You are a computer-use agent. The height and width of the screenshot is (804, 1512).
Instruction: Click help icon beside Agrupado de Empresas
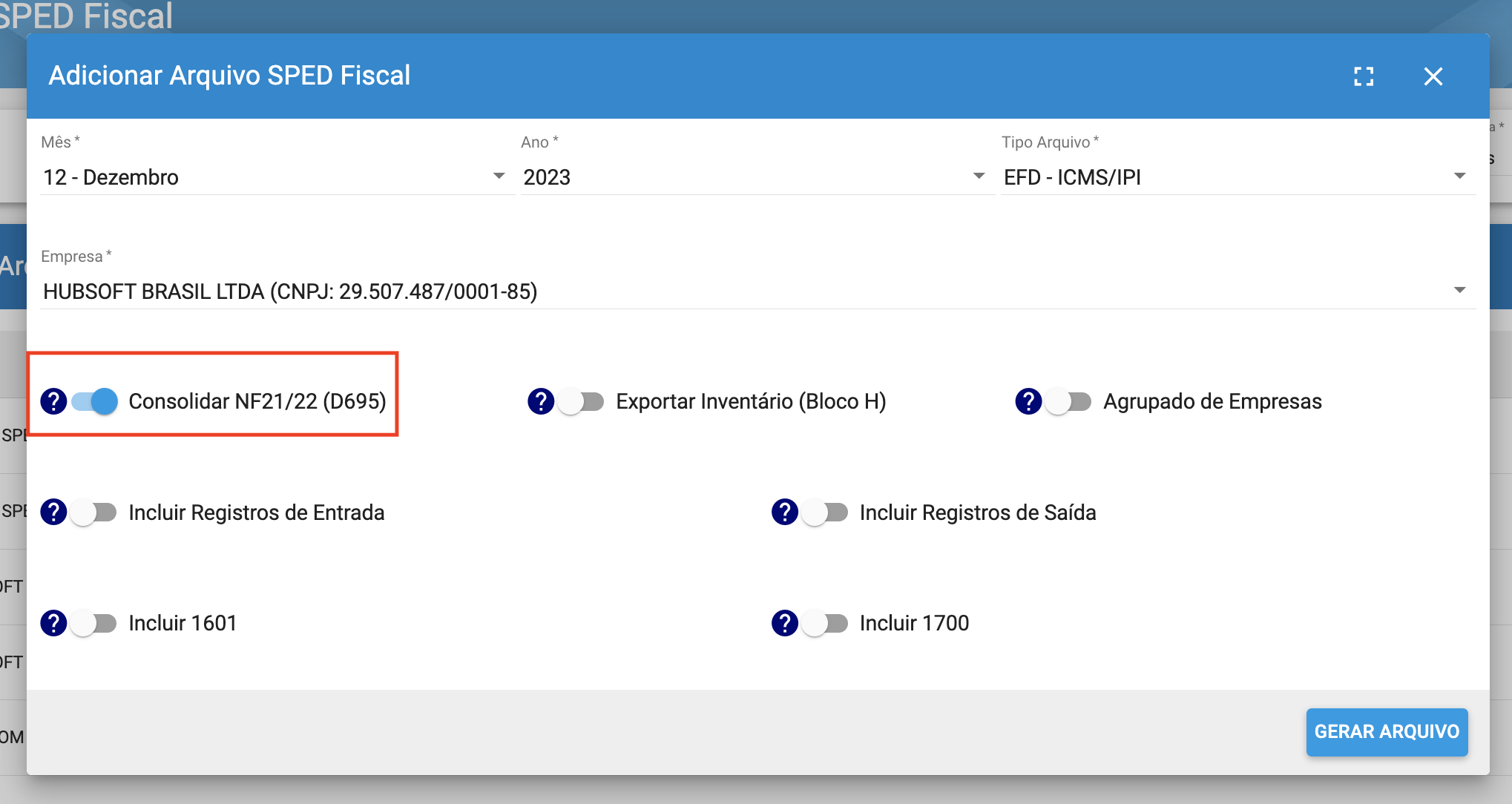[1028, 401]
